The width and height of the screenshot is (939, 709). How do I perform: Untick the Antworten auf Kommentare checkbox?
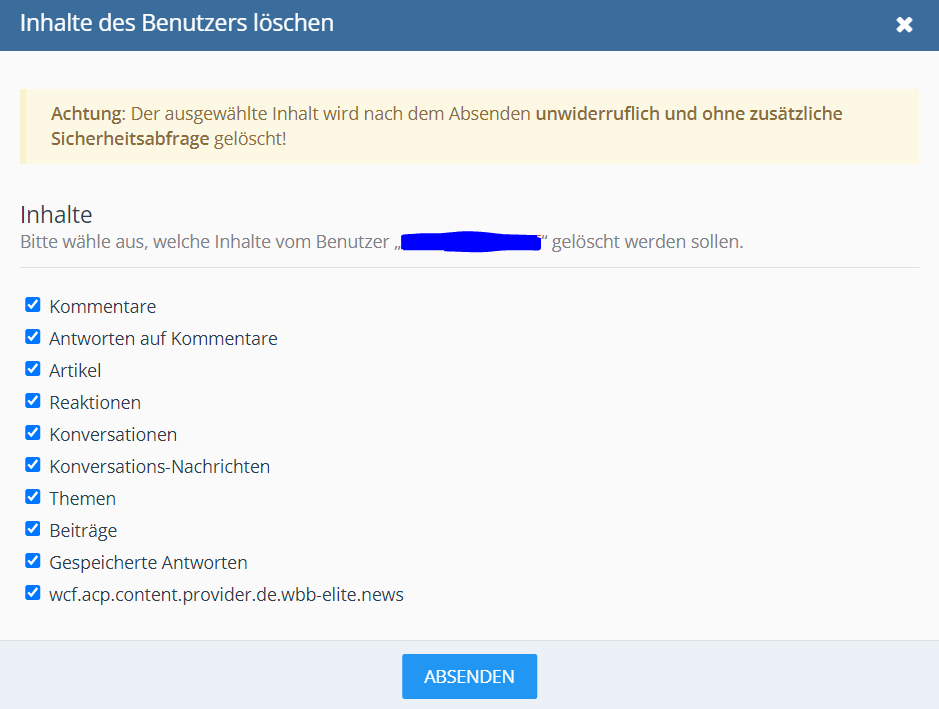pyautogui.click(x=33, y=337)
